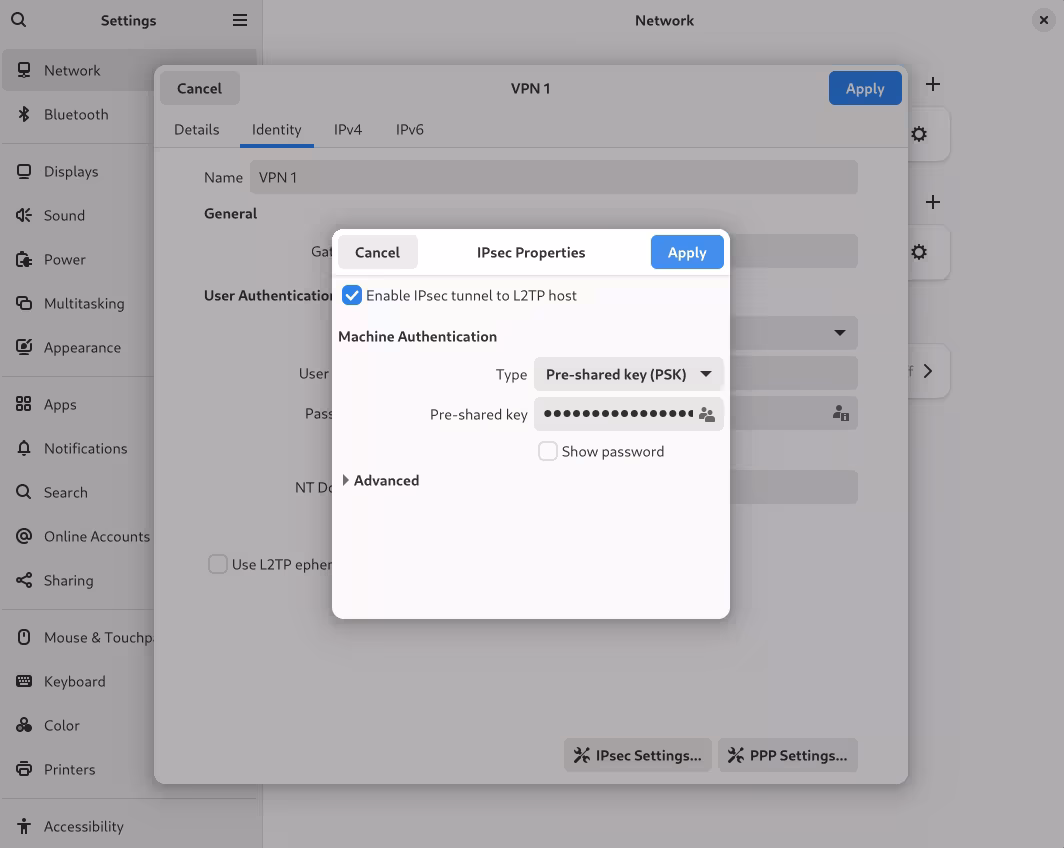This screenshot has height=848, width=1064.
Task: Open the Type Pre-shared key dropdown
Action: [628, 373]
